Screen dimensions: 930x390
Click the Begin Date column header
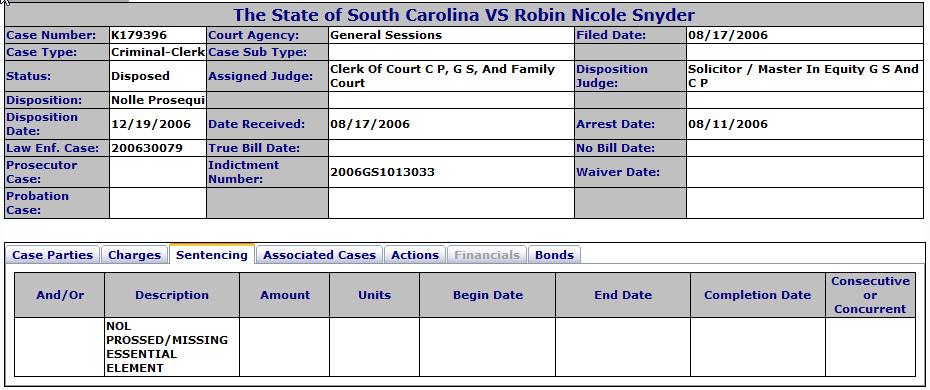coord(488,295)
